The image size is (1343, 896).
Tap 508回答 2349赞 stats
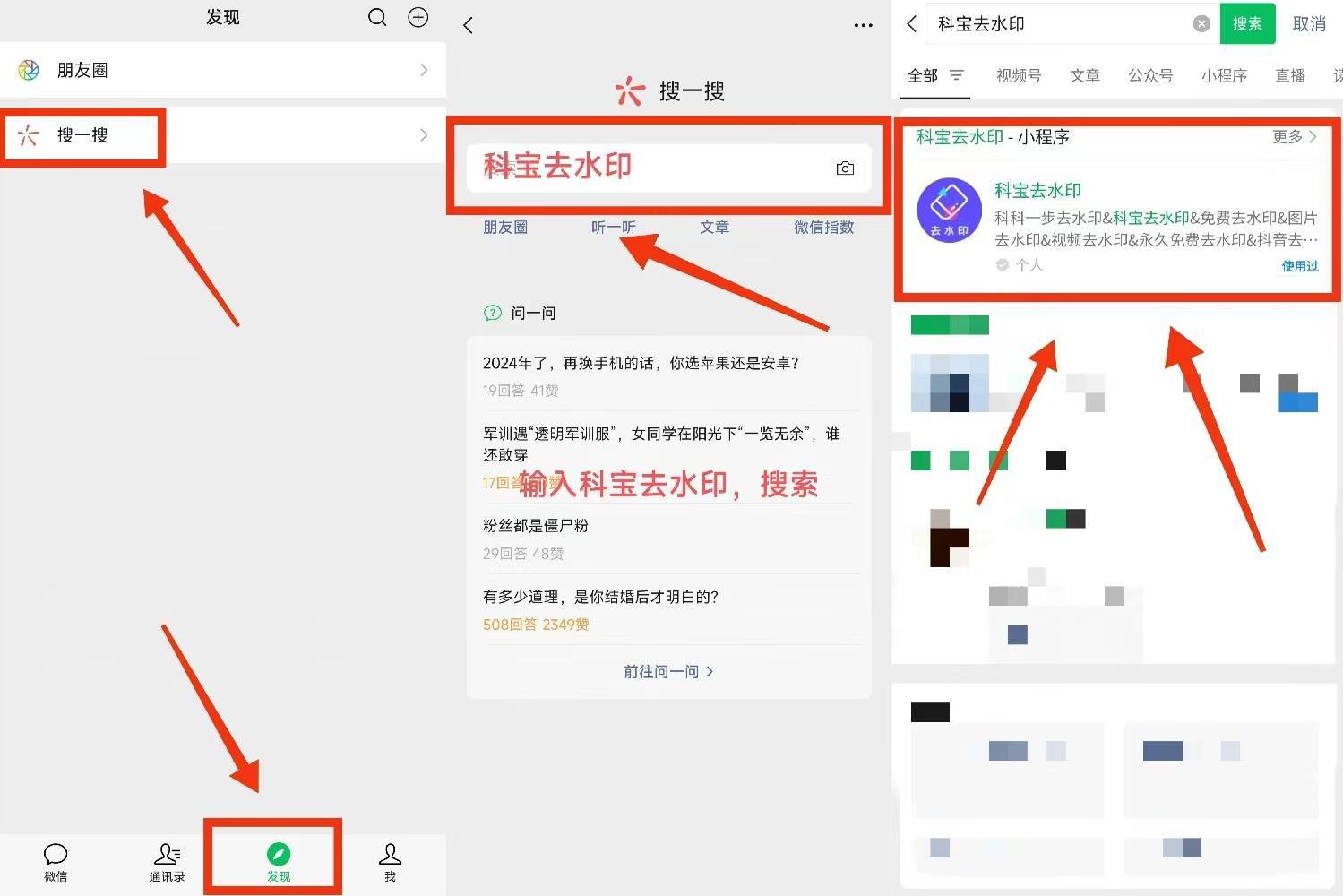[x=536, y=625]
